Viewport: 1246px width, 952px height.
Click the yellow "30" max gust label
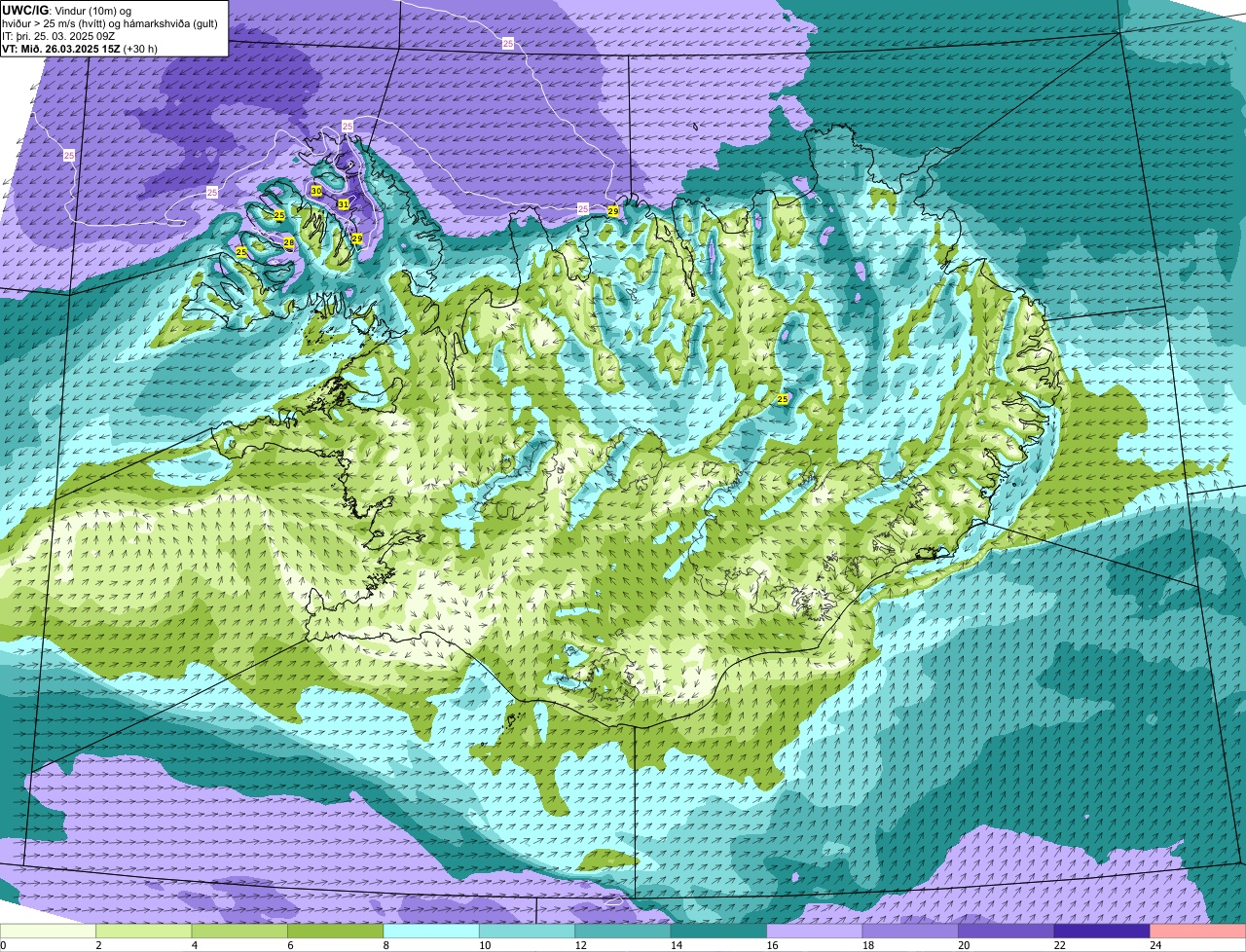(316, 191)
